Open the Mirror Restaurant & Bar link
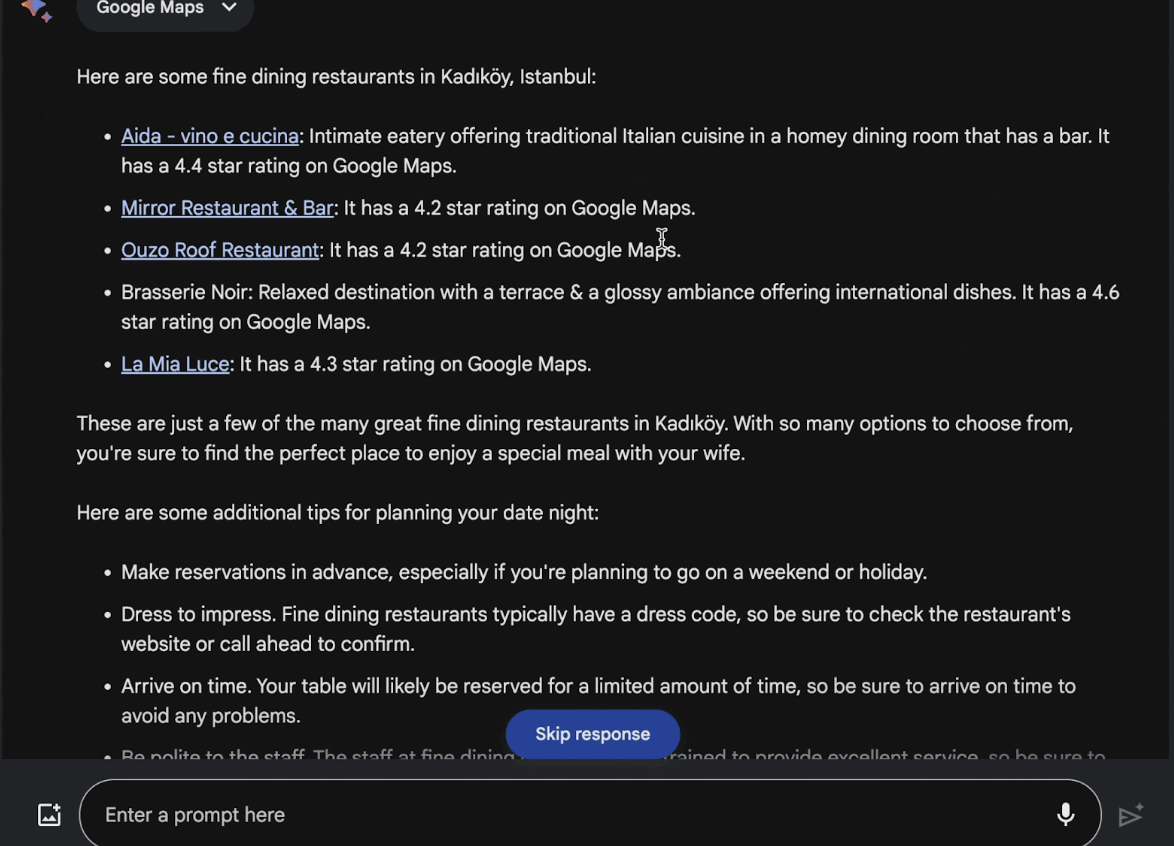The width and height of the screenshot is (1174, 846). [x=227, y=208]
